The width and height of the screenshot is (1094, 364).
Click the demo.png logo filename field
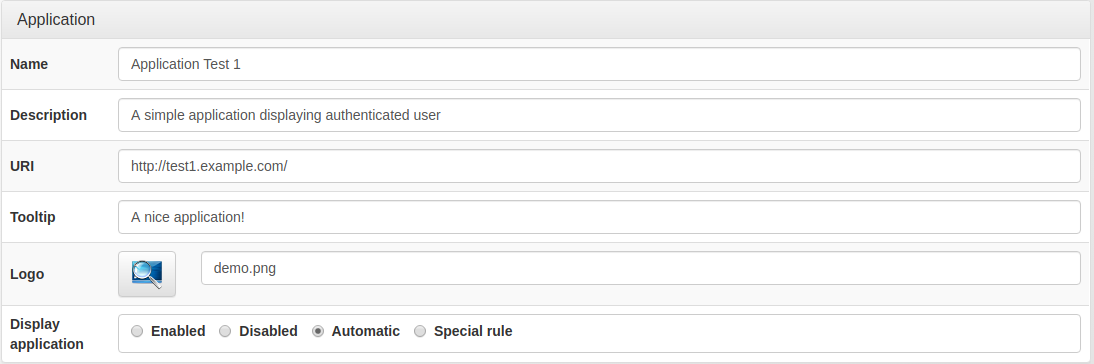pyautogui.click(x=640, y=268)
